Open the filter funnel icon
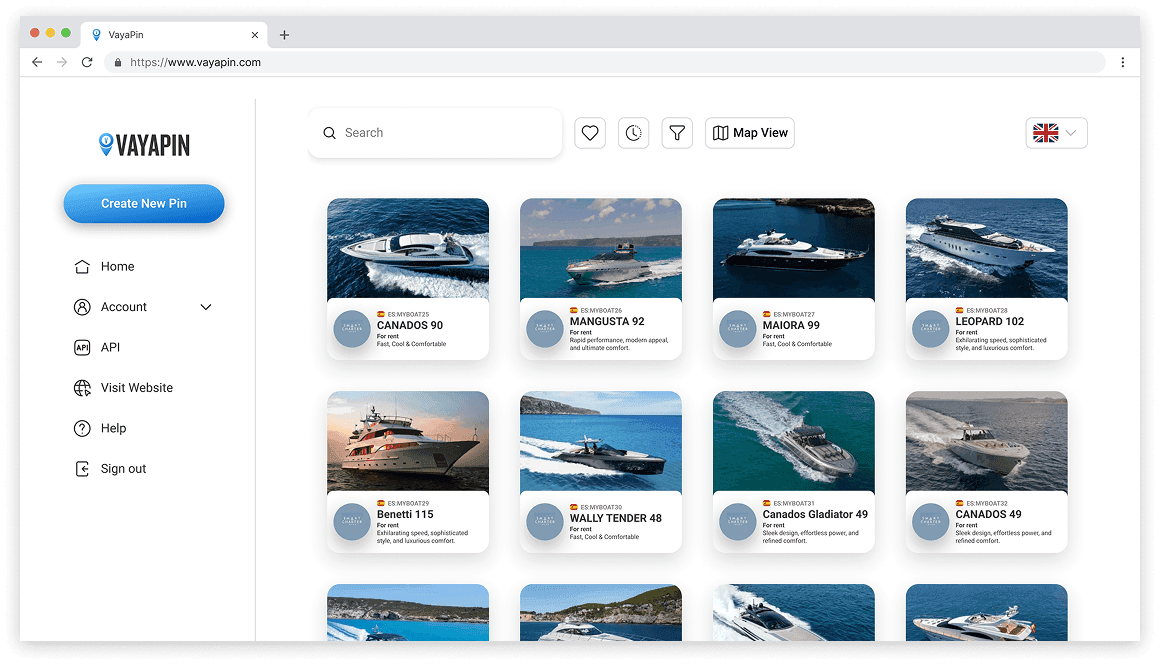 [677, 132]
